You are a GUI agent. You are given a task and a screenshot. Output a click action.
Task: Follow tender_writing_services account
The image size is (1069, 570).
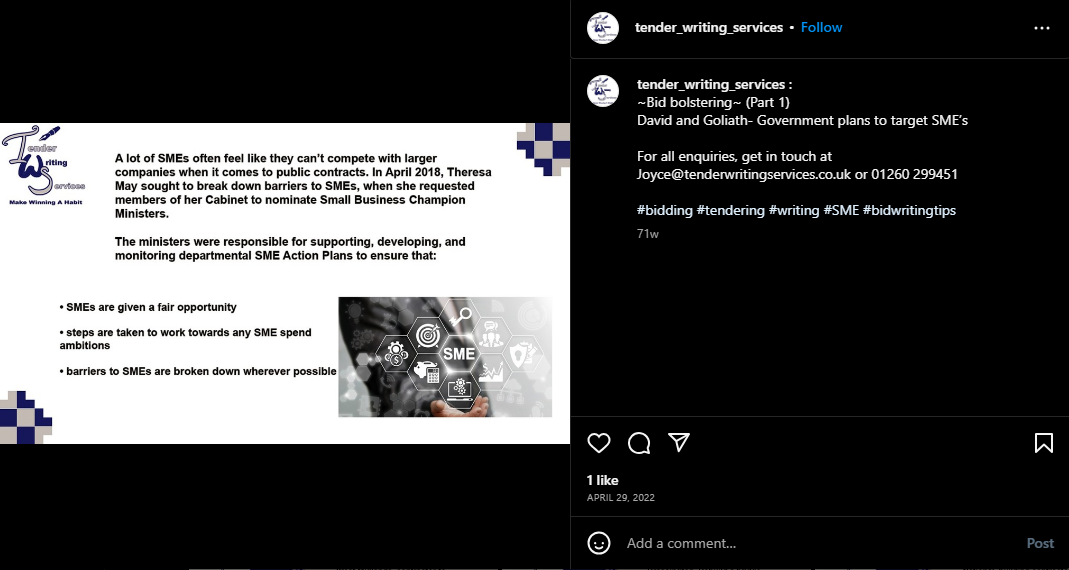click(822, 27)
